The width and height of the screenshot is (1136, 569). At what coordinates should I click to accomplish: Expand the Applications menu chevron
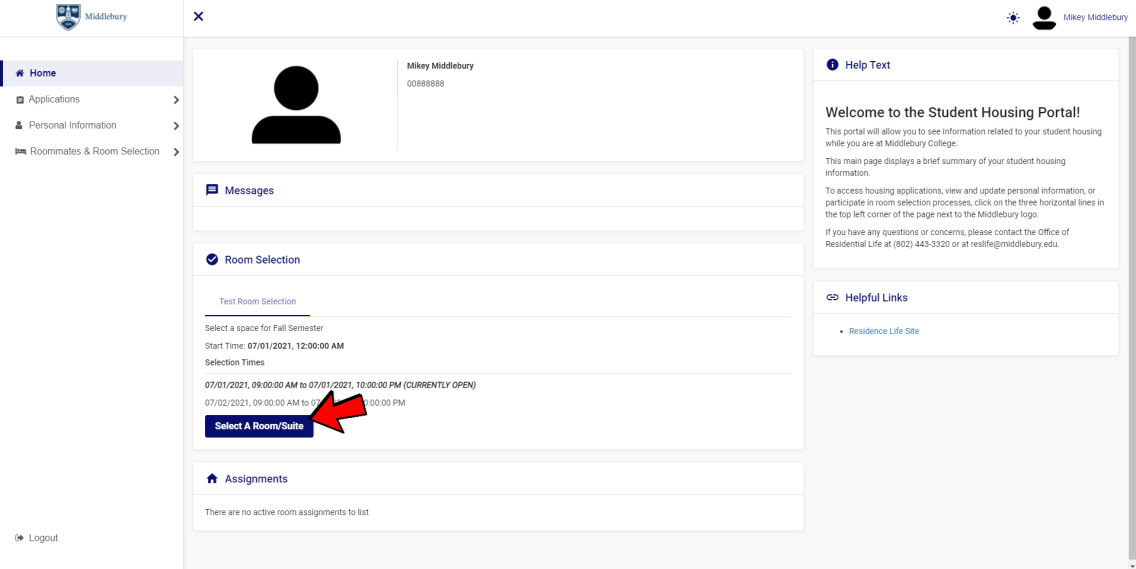(176, 100)
